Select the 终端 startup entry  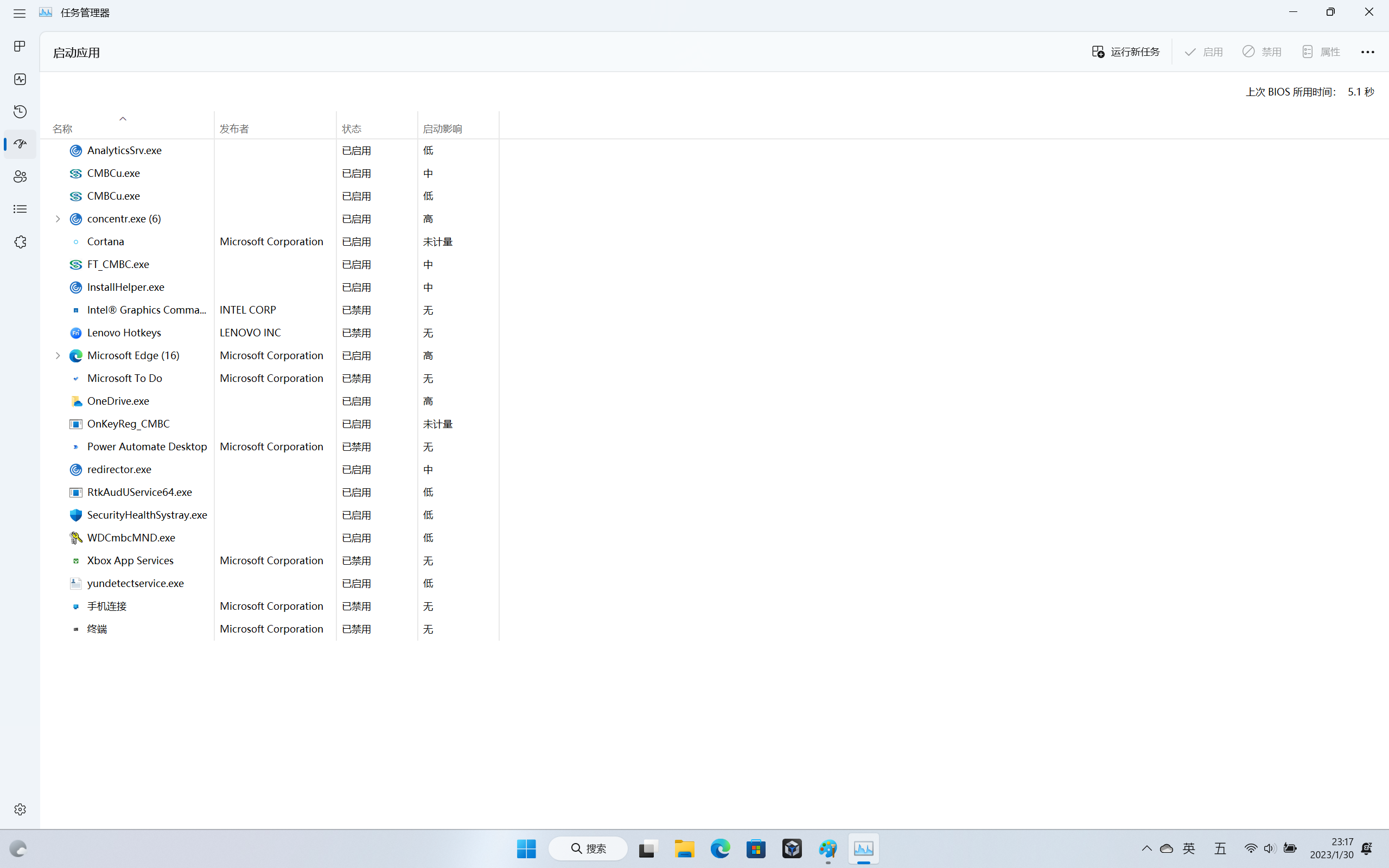[270, 629]
